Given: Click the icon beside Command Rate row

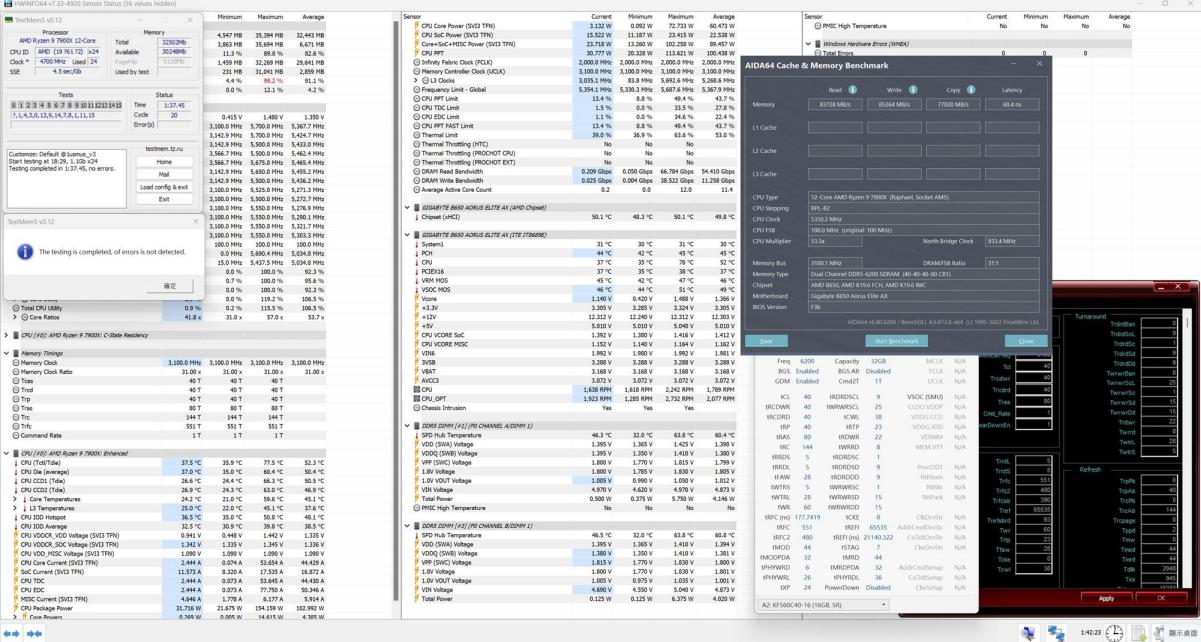Looking at the screenshot, I should click(15, 435).
